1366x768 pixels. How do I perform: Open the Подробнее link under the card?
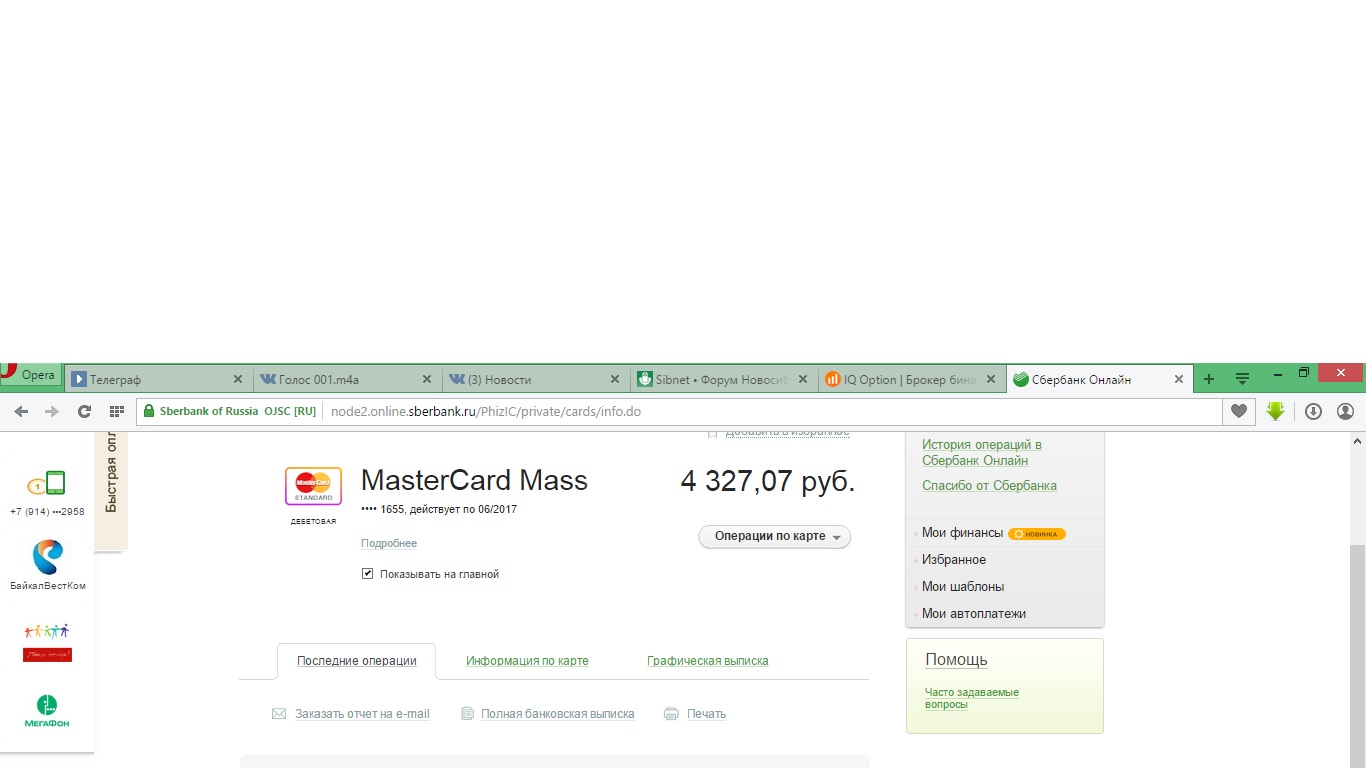pos(389,543)
